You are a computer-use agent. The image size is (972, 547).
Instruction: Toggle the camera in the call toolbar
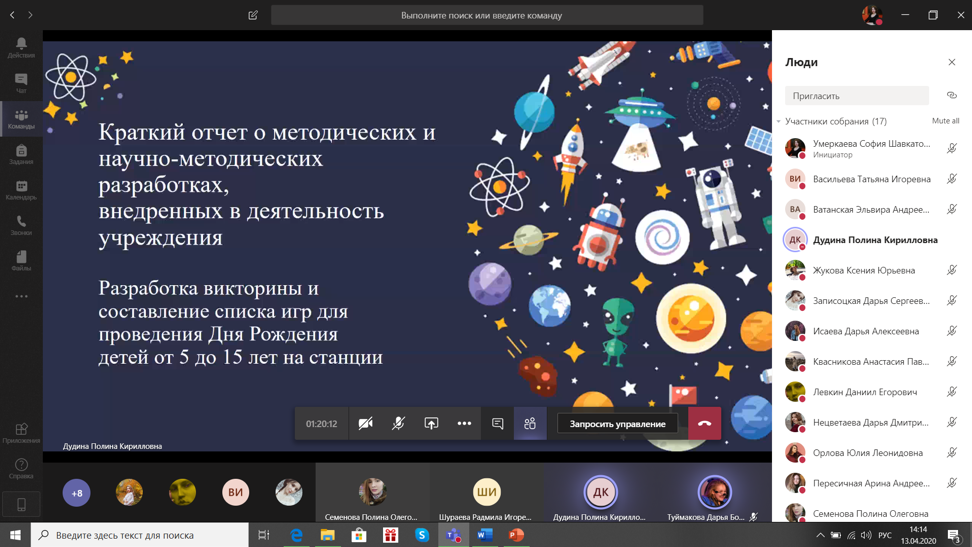pyautogui.click(x=366, y=424)
